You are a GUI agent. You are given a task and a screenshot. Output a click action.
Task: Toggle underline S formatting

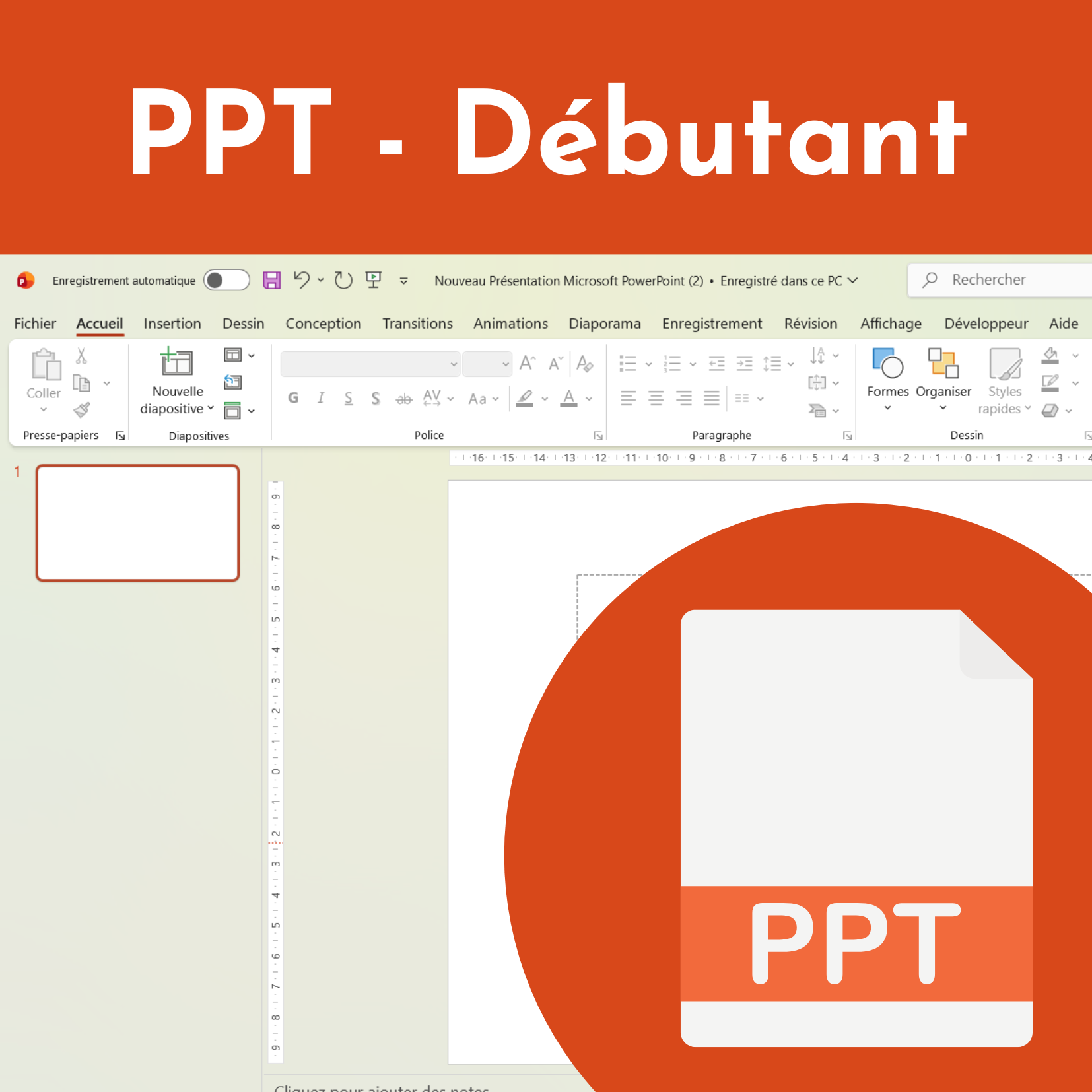[349, 398]
